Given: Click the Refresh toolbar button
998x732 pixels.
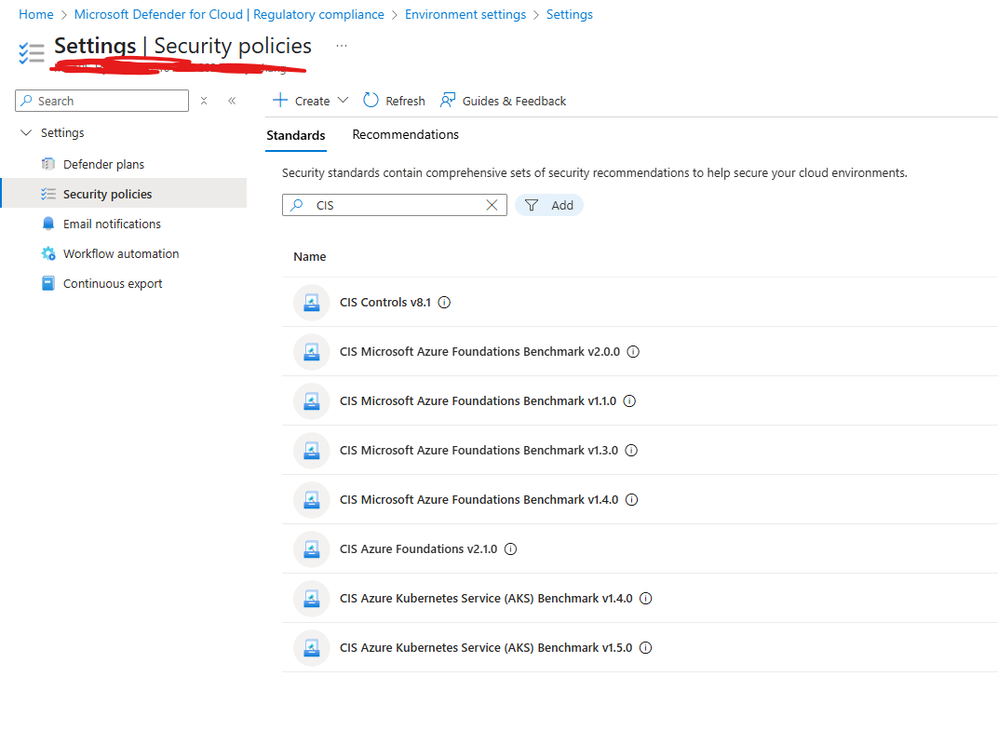Looking at the screenshot, I should pos(394,101).
